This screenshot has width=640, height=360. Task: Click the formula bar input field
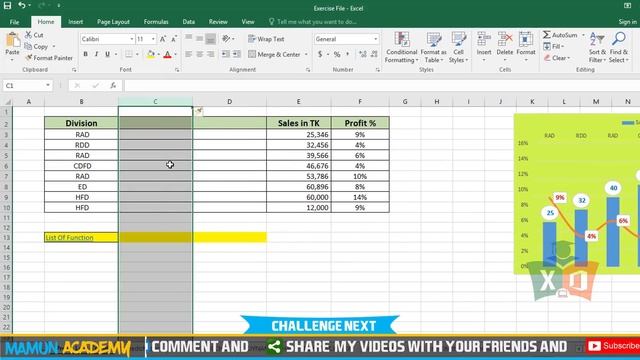[382, 85]
